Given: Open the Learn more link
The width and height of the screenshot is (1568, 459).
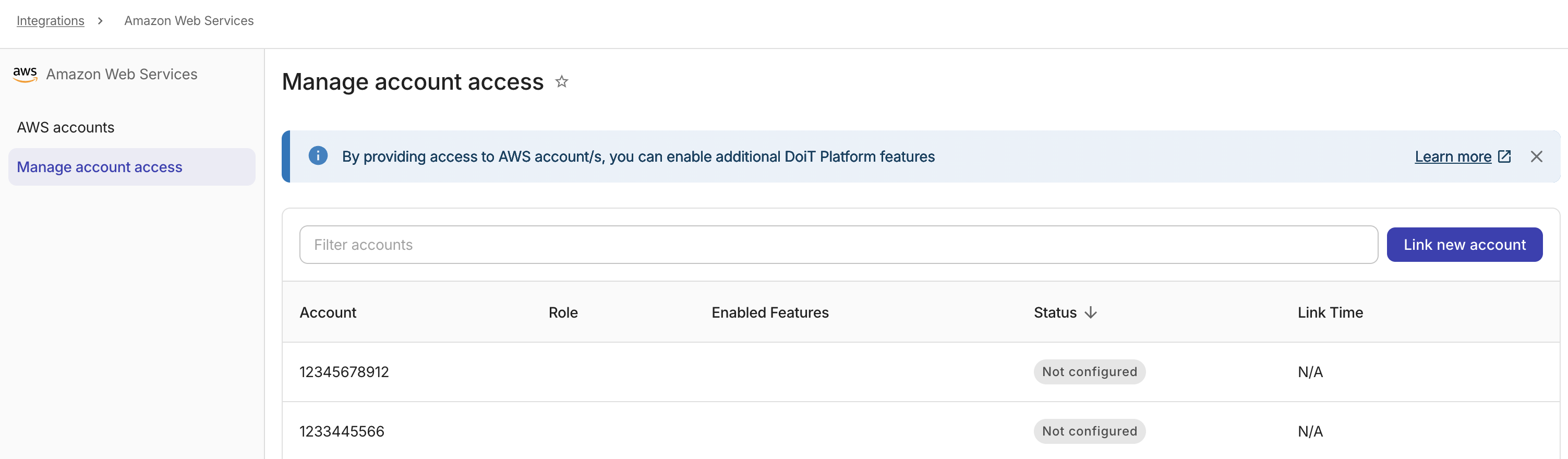Looking at the screenshot, I should point(1453,156).
